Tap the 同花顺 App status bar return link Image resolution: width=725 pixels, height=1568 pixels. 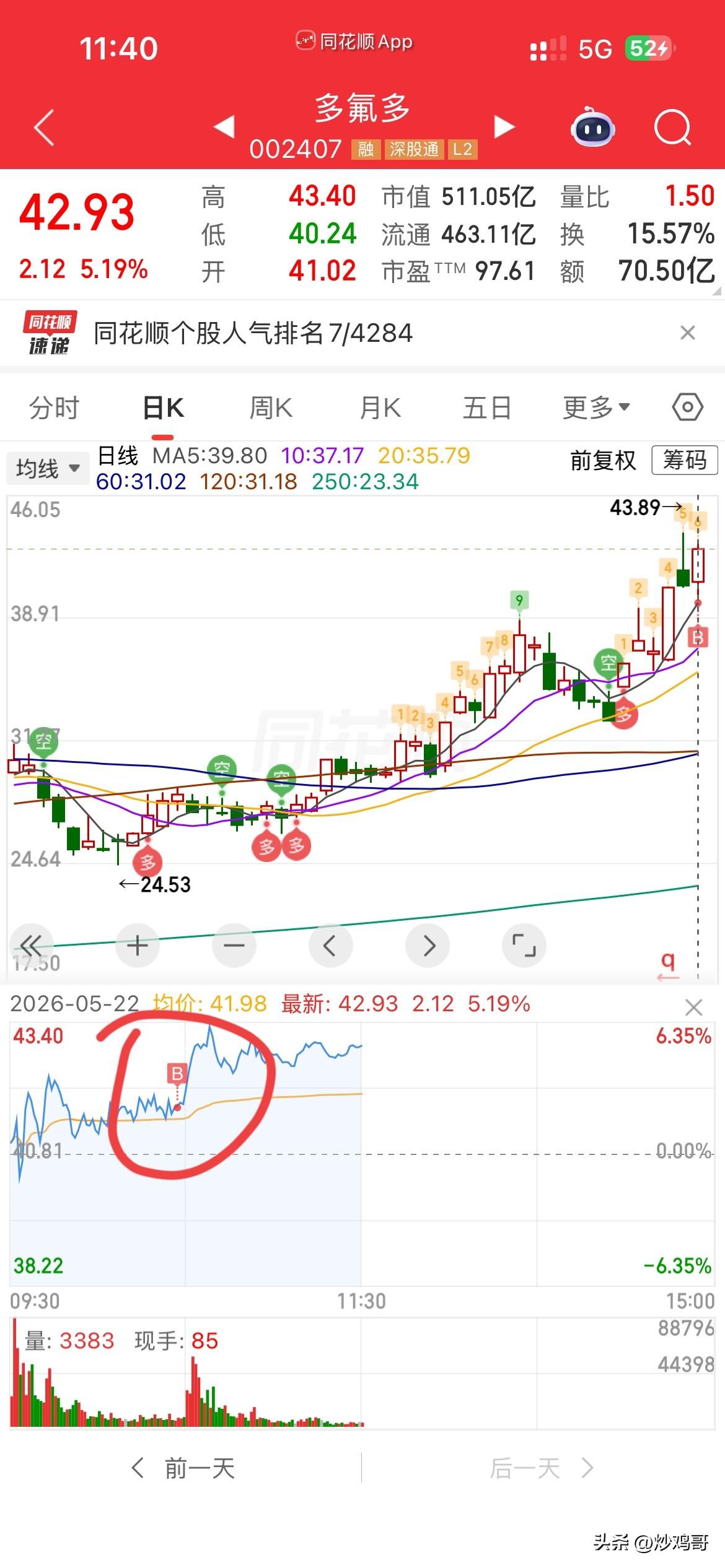tap(354, 41)
